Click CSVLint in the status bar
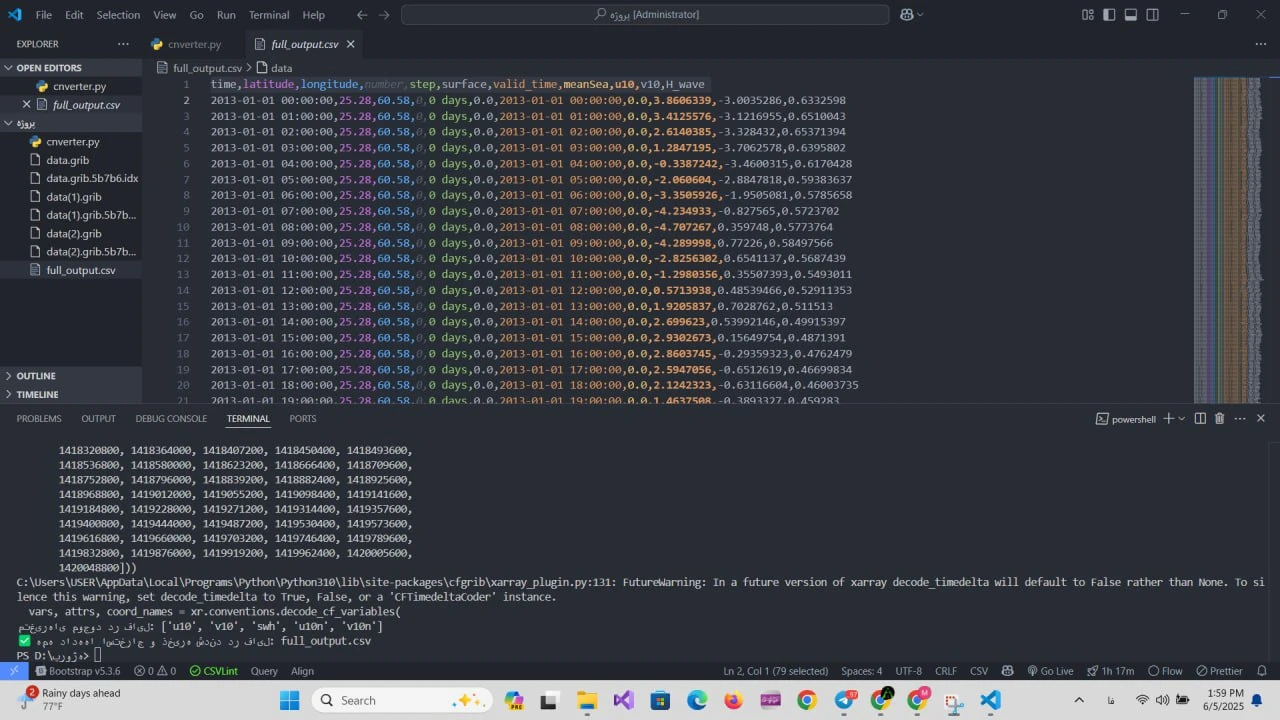Image resolution: width=1280 pixels, height=720 pixels. tap(215, 671)
